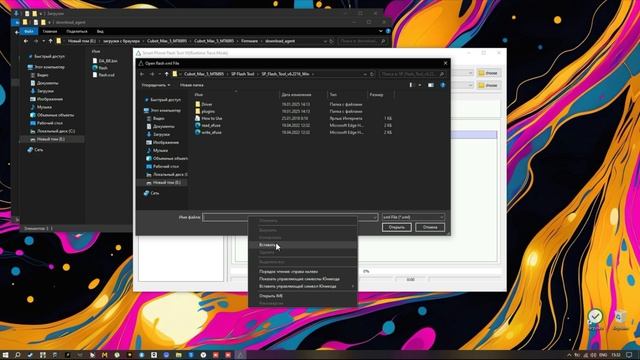Viewport: 640px width, 360px height.
Task: Open Рабочий стол in Open dialog sidebar
Action: [x=162, y=167]
